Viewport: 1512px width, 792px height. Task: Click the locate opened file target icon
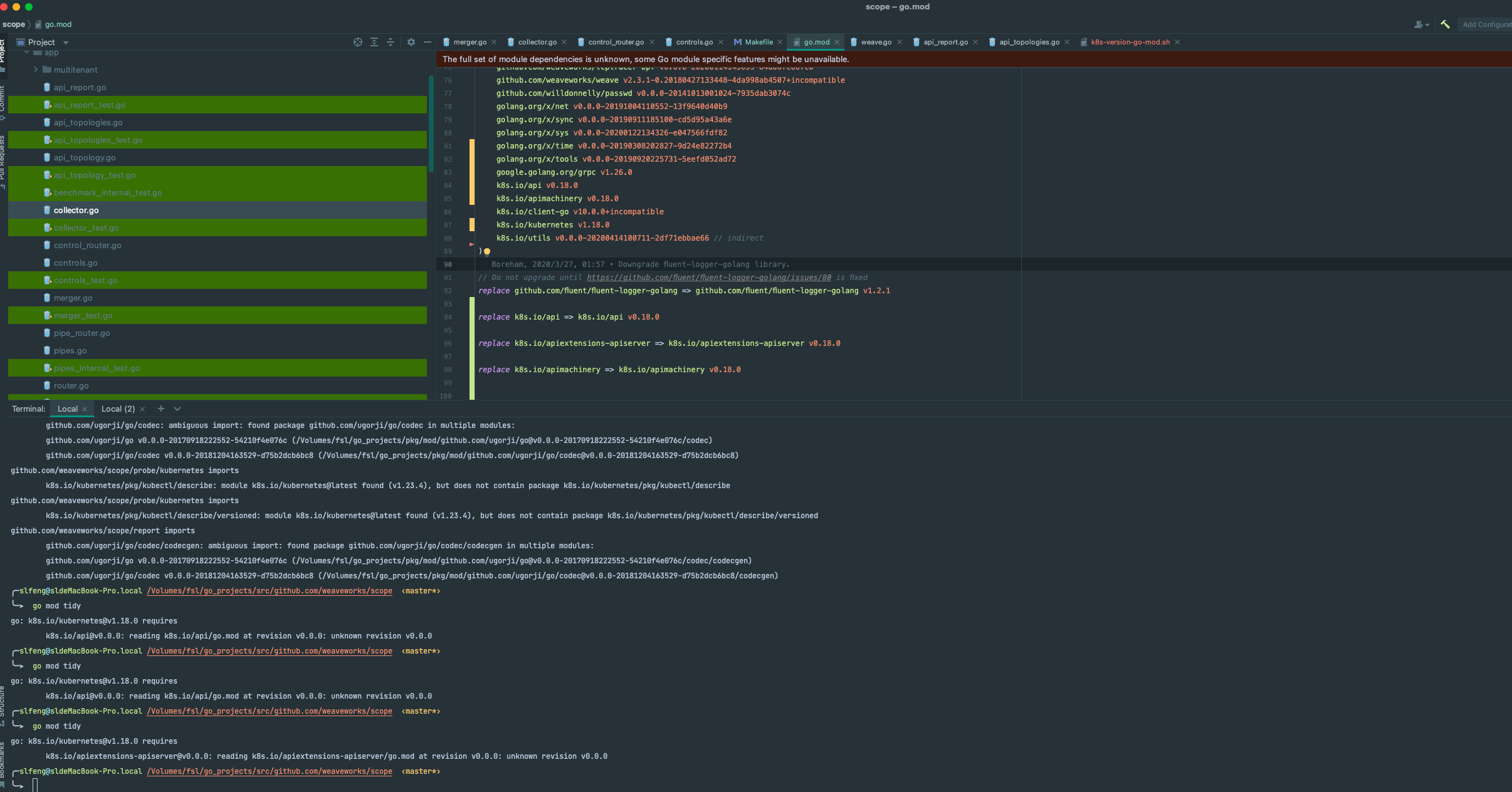(358, 42)
